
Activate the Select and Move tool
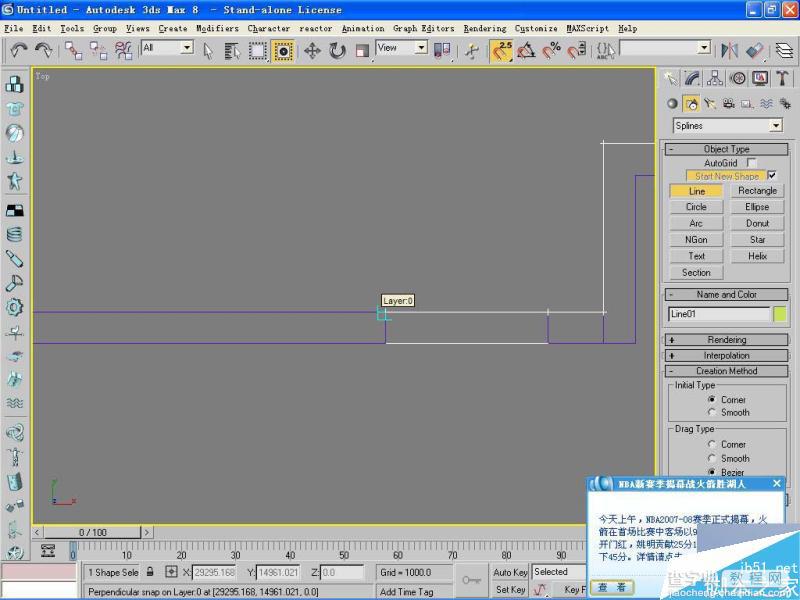[x=312, y=51]
